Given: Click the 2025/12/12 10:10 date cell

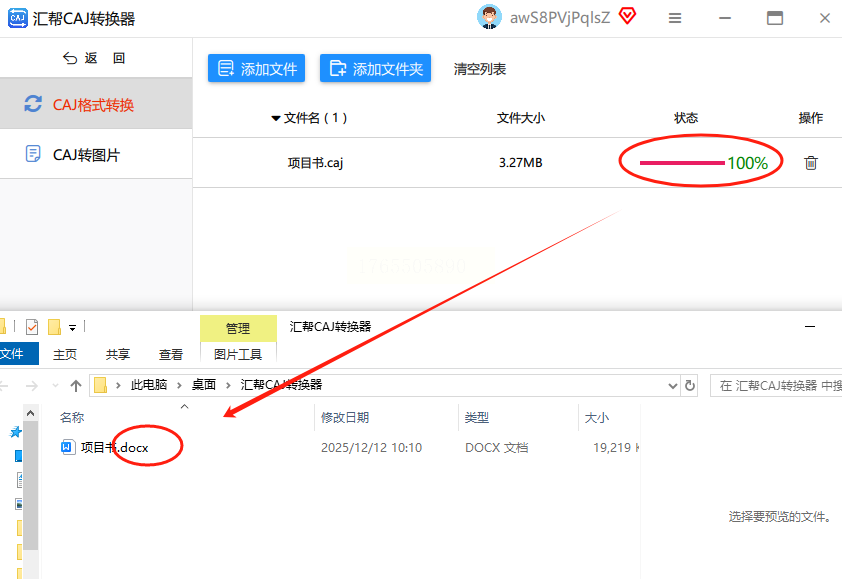Looking at the screenshot, I should (372, 447).
